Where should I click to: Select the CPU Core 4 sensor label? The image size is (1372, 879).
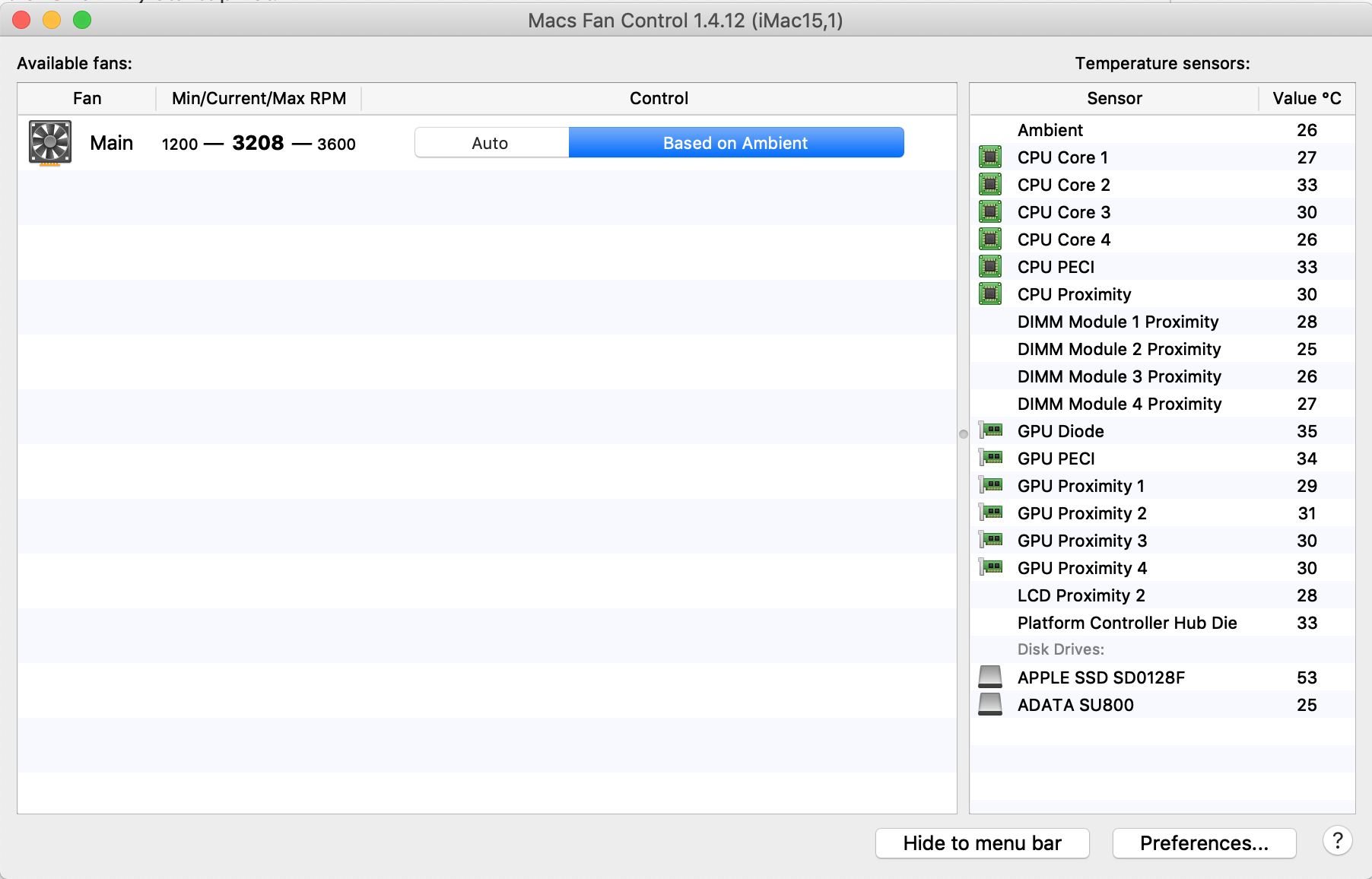[x=1064, y=240]
